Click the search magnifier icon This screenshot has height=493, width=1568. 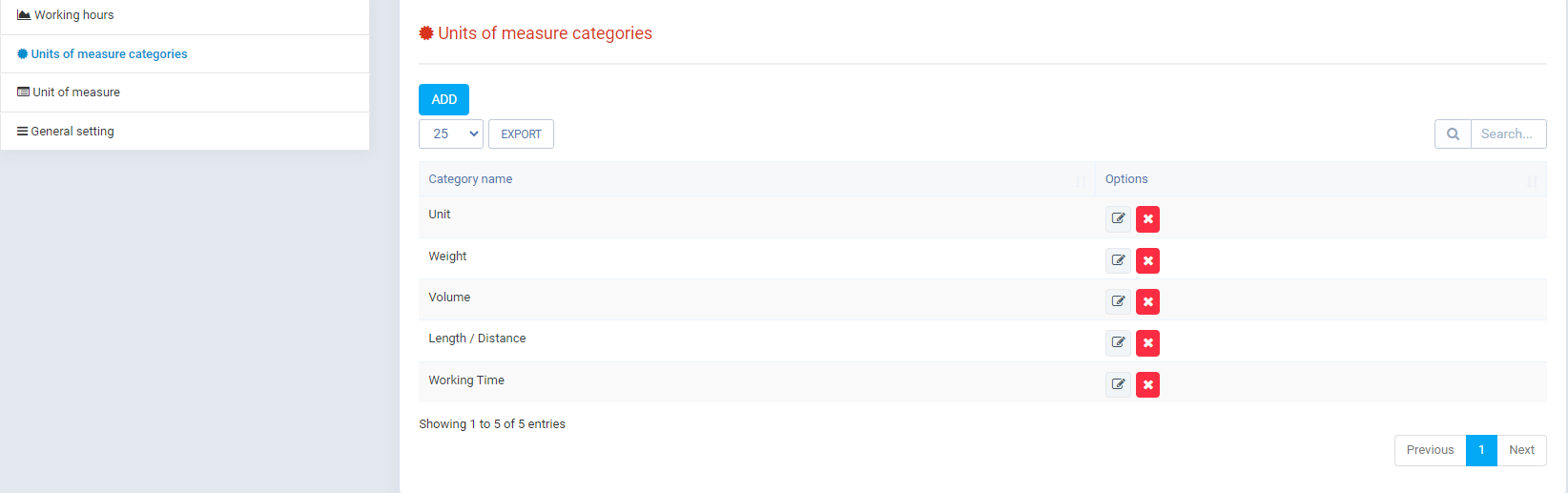1453,134
